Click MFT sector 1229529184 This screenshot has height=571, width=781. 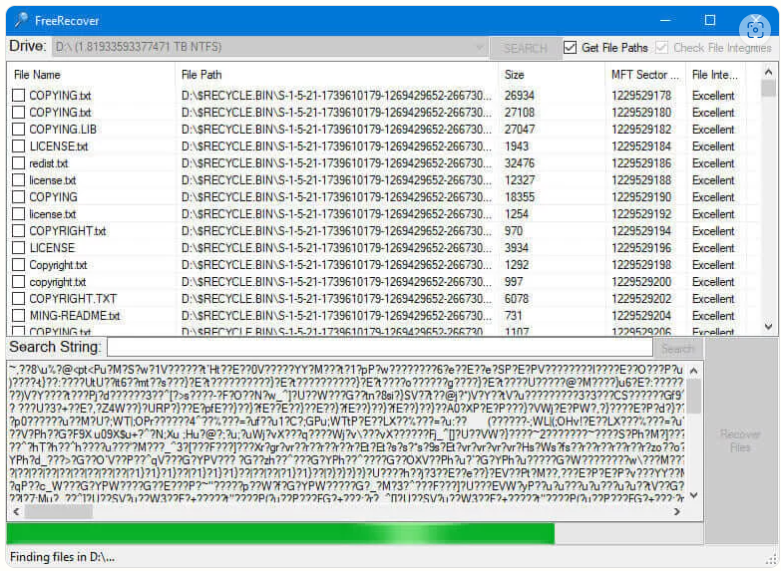tap(641, 146)
